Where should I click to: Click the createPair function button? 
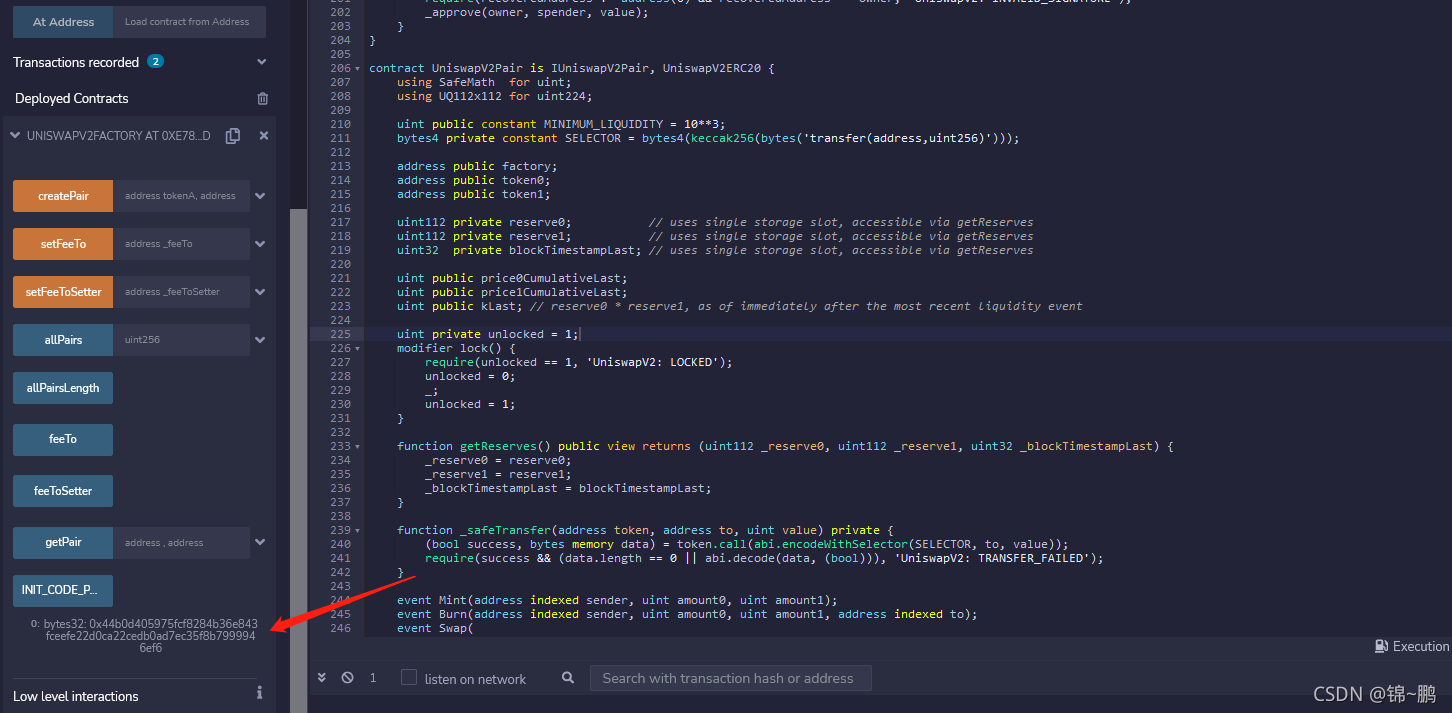click(63, 196)
